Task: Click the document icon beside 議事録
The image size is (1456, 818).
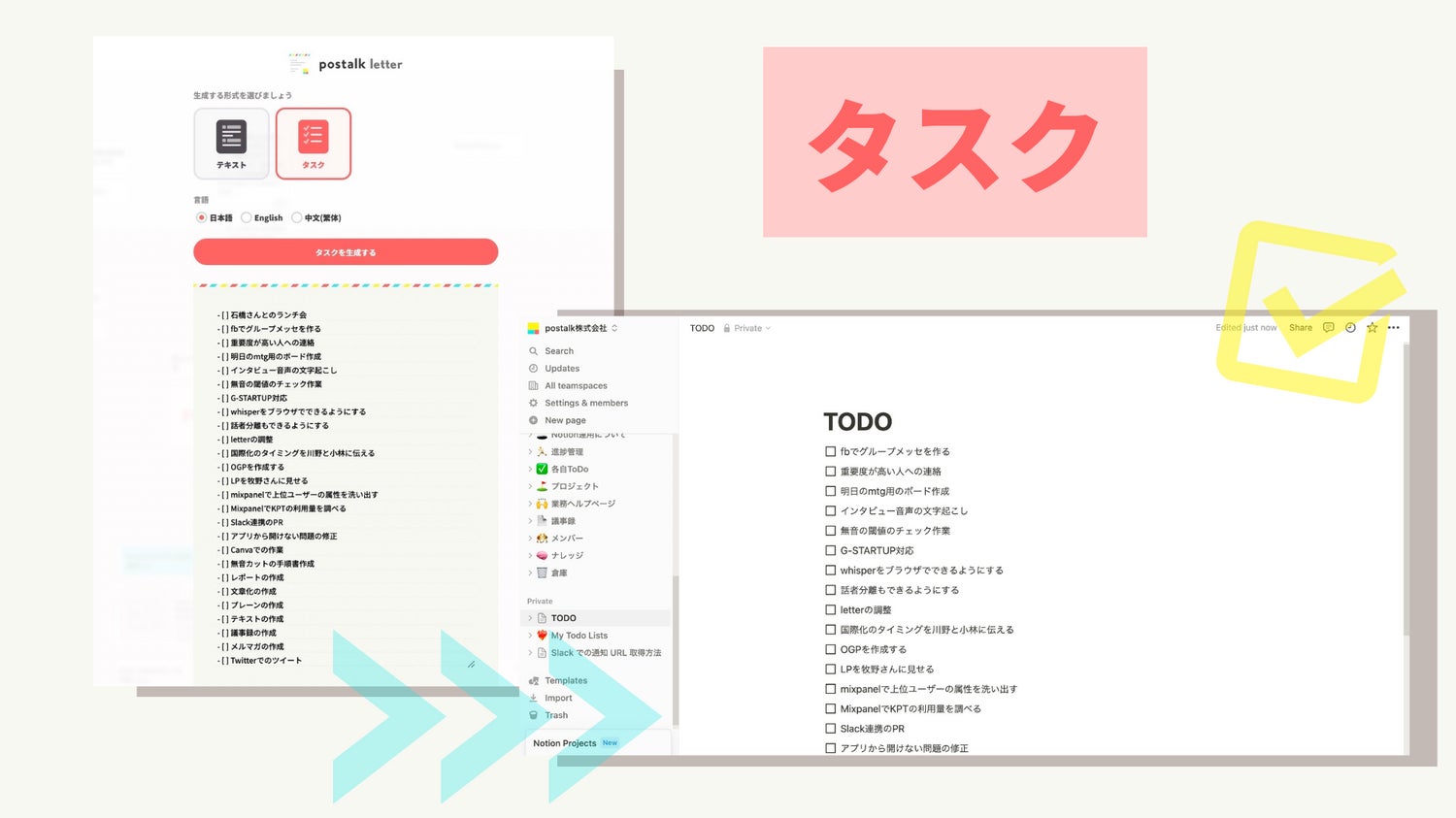Action: point(542,521)
